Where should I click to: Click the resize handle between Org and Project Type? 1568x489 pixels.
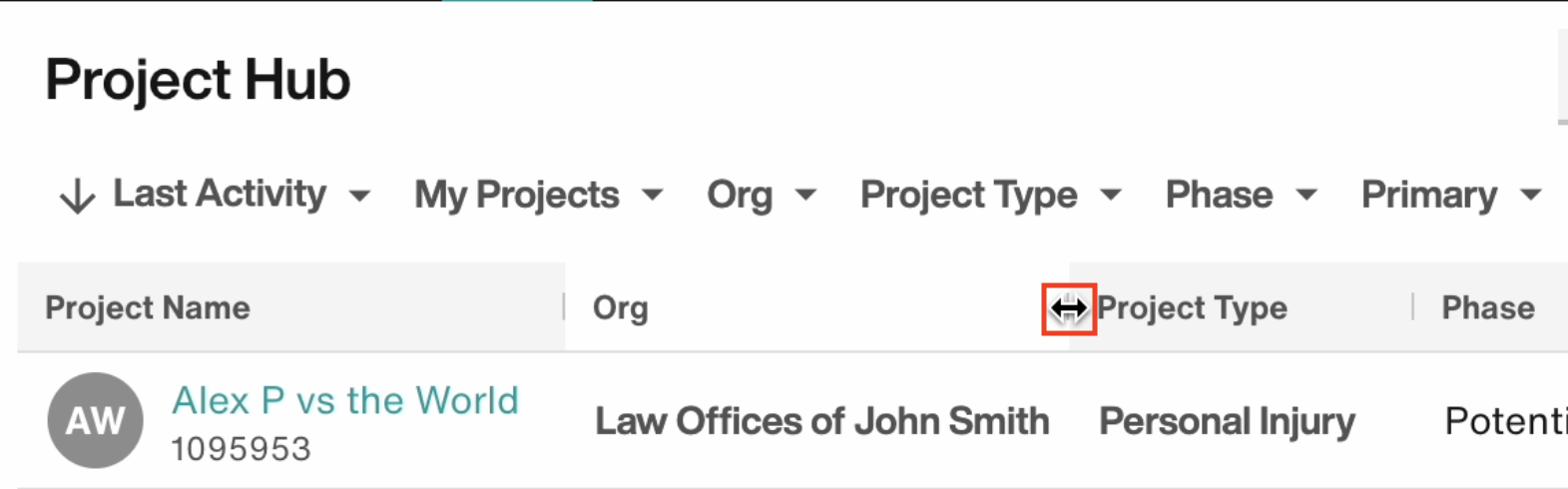click(x=1069, y=308)
